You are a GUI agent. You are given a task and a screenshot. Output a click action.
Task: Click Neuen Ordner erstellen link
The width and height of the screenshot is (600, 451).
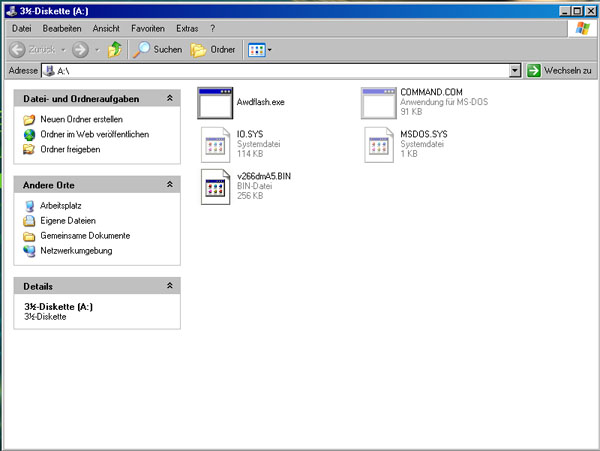[x=82, y=119]
